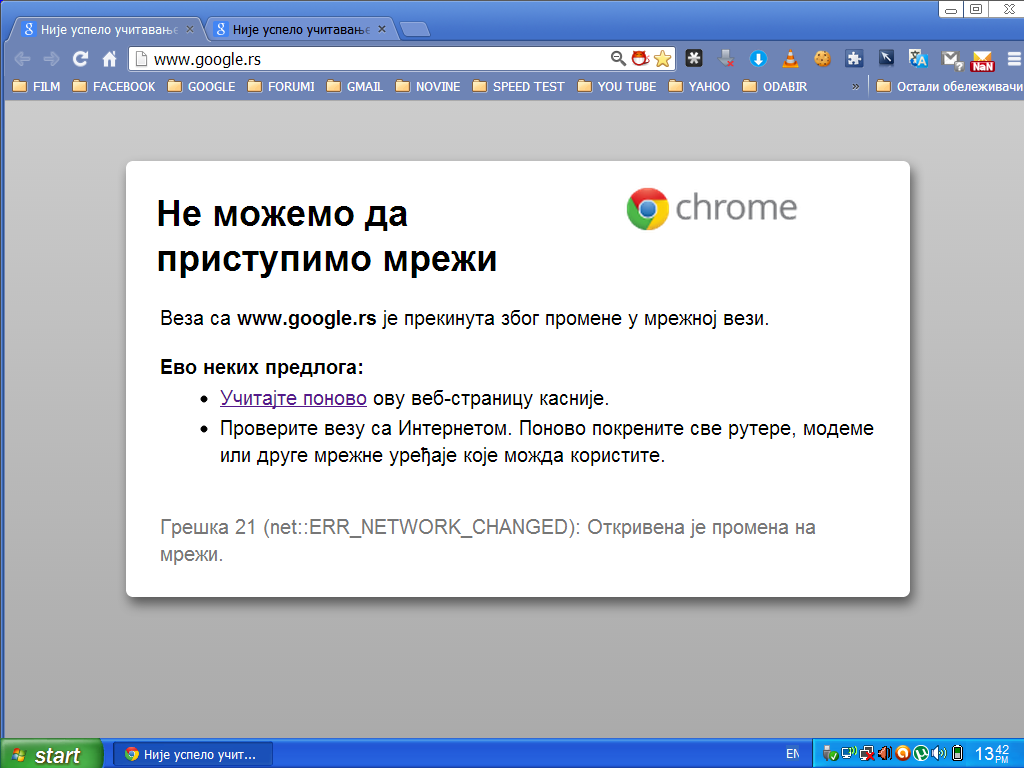Image resolution: width=1024 pixels, height=768 pixels.
Task: Click the 13:42 PM system clock
Action: [992, 754]
